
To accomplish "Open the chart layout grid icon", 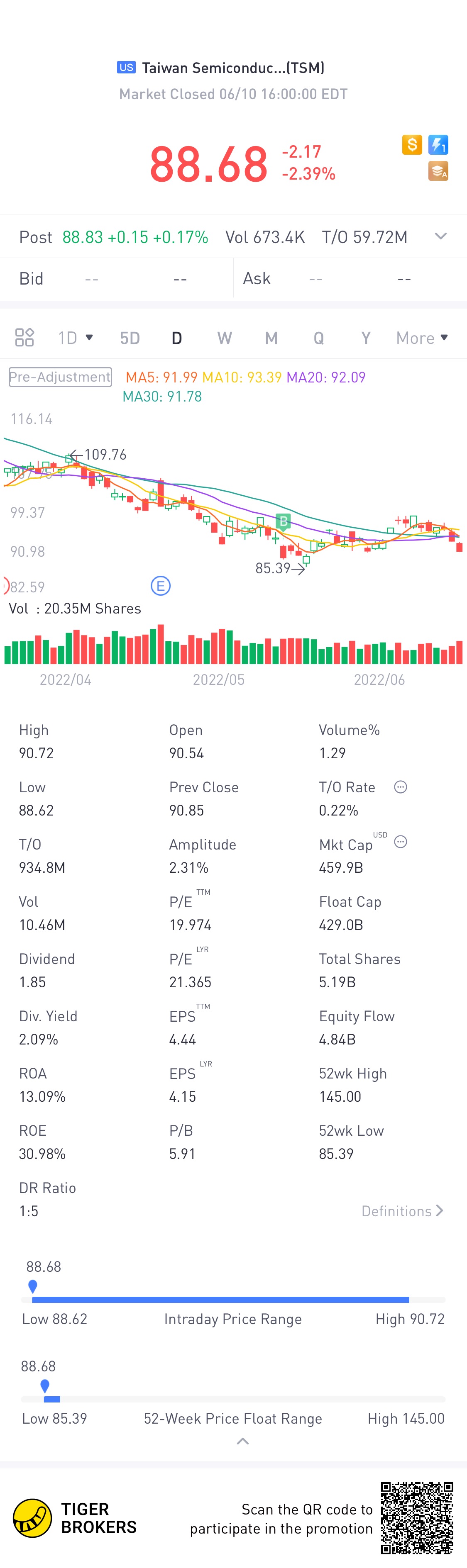I will pyautogui.click(x=24, y=337).
